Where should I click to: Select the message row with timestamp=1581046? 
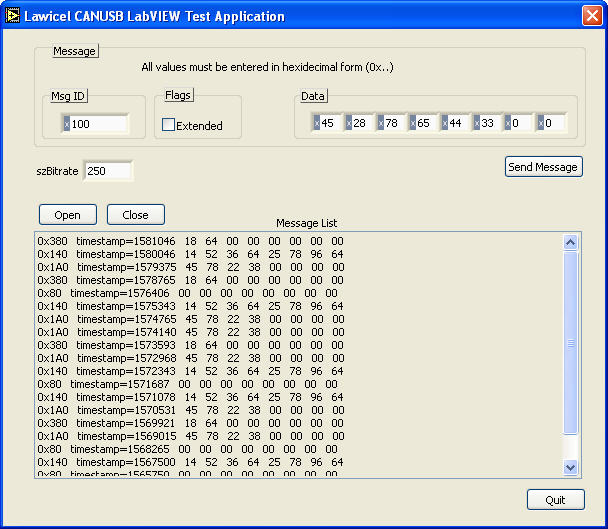190,241
